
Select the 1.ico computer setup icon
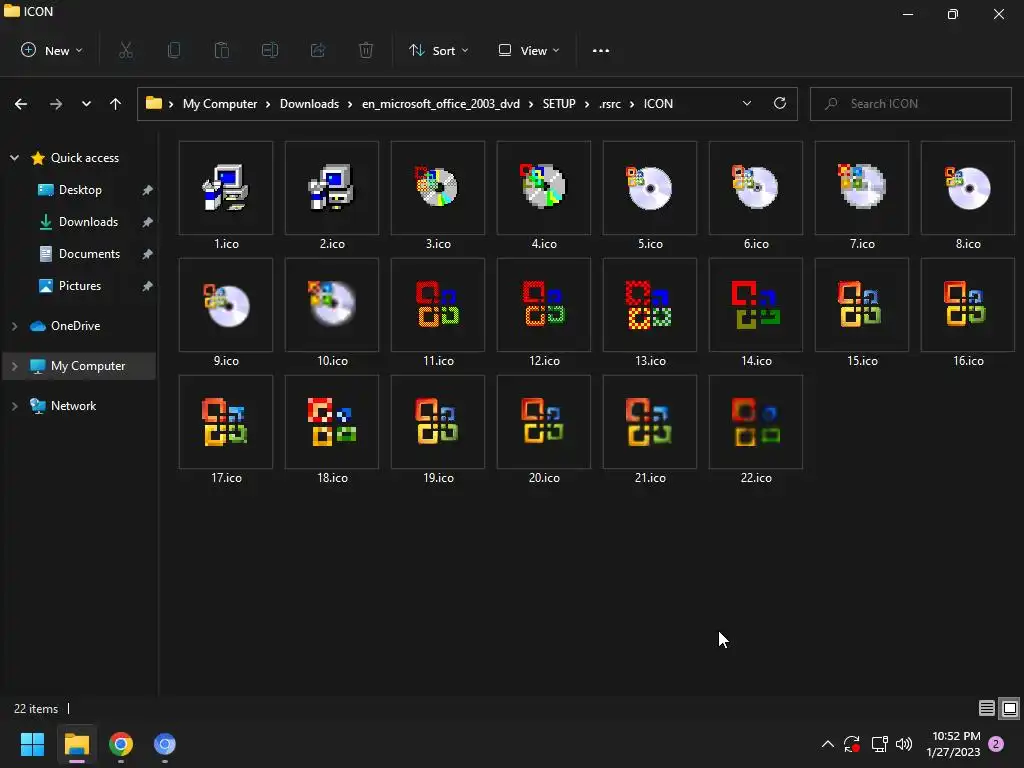click(x=226, y=188)
